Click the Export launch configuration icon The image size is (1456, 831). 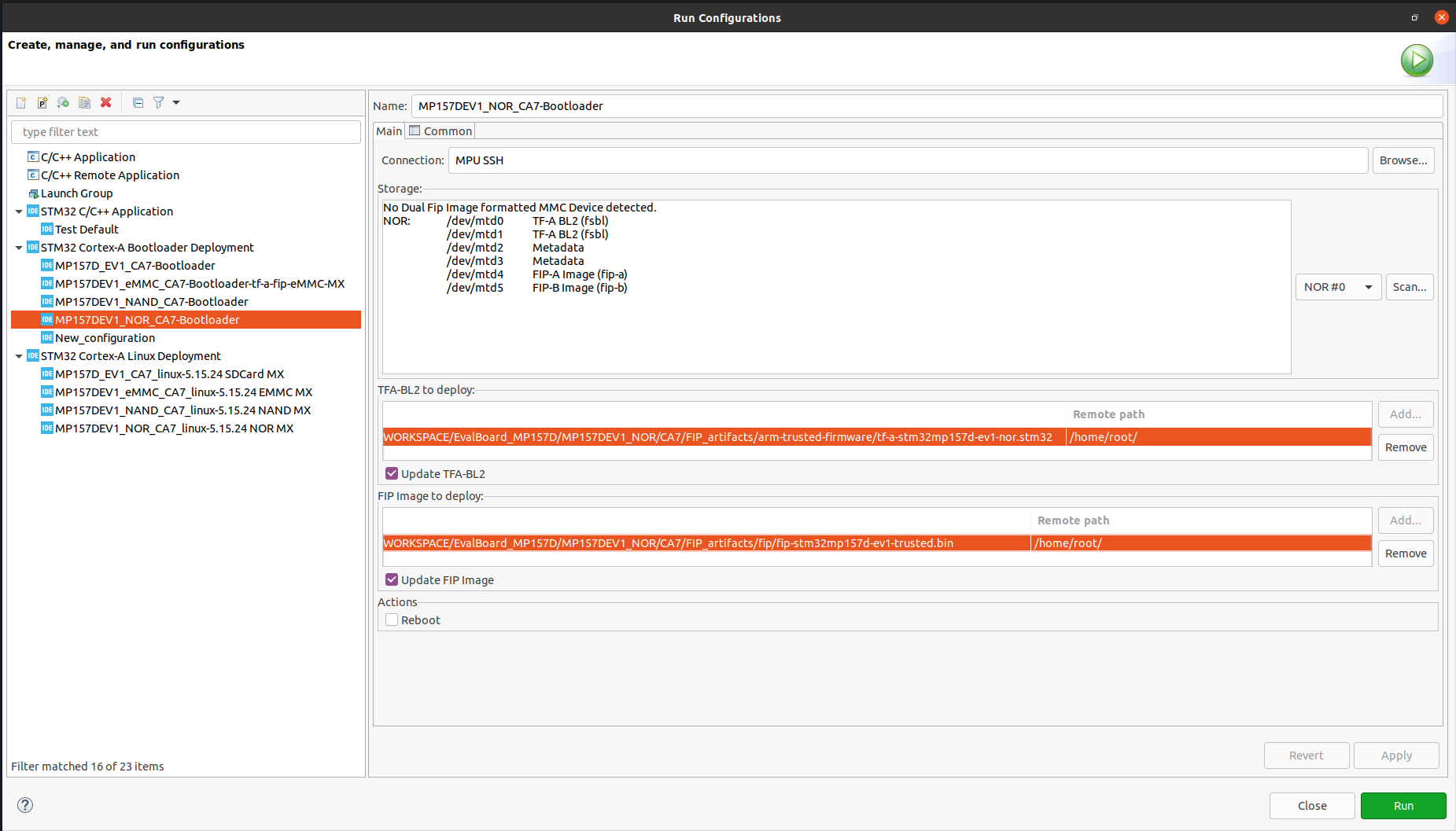tap(64, 102)
